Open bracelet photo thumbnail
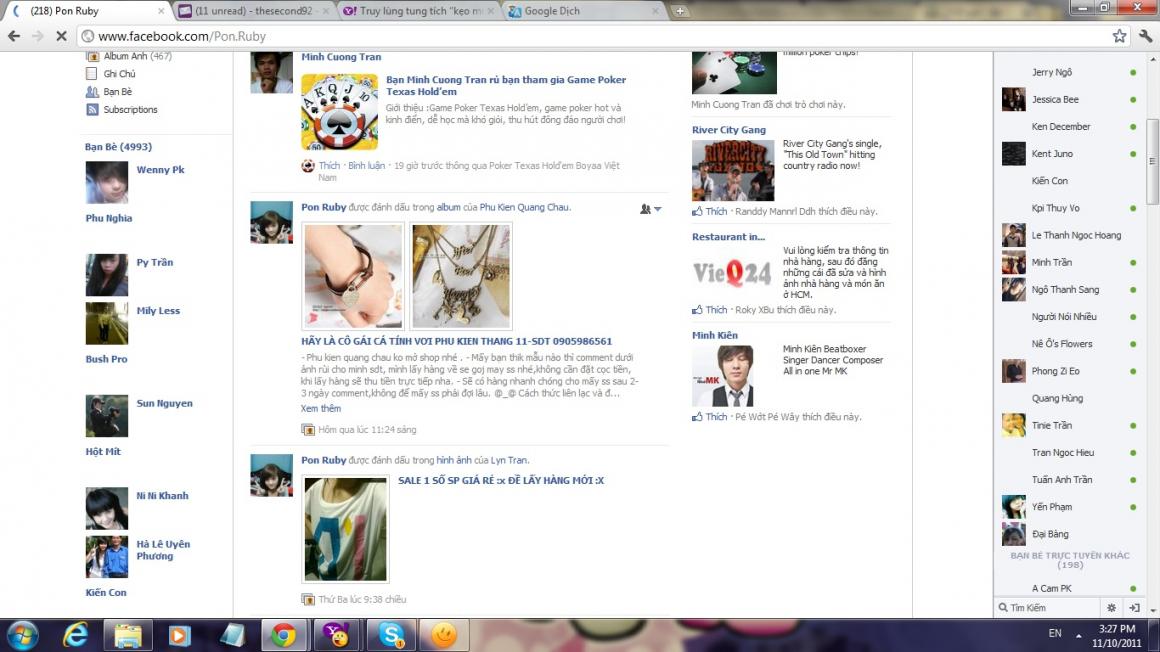Screen dimensions: 1160x652 [353, 276]
